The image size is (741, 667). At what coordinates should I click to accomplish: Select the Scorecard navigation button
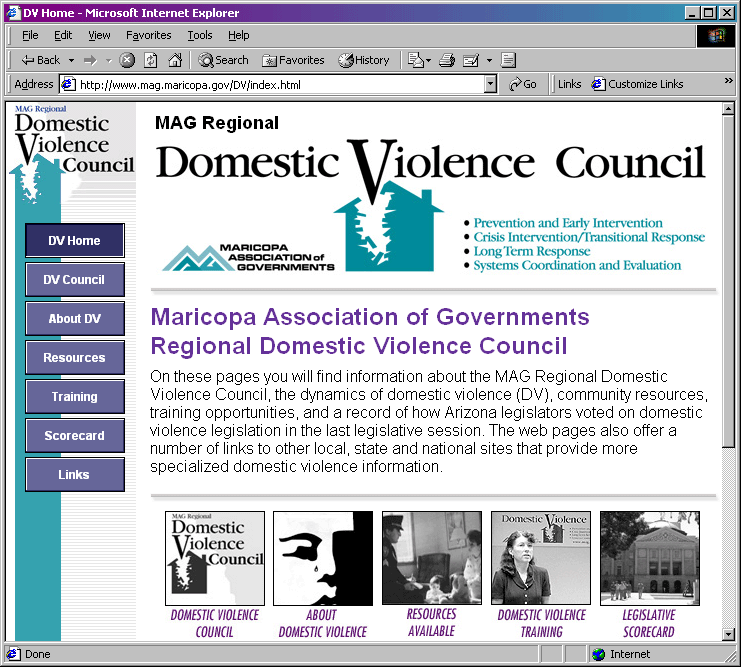click(75, 436)
